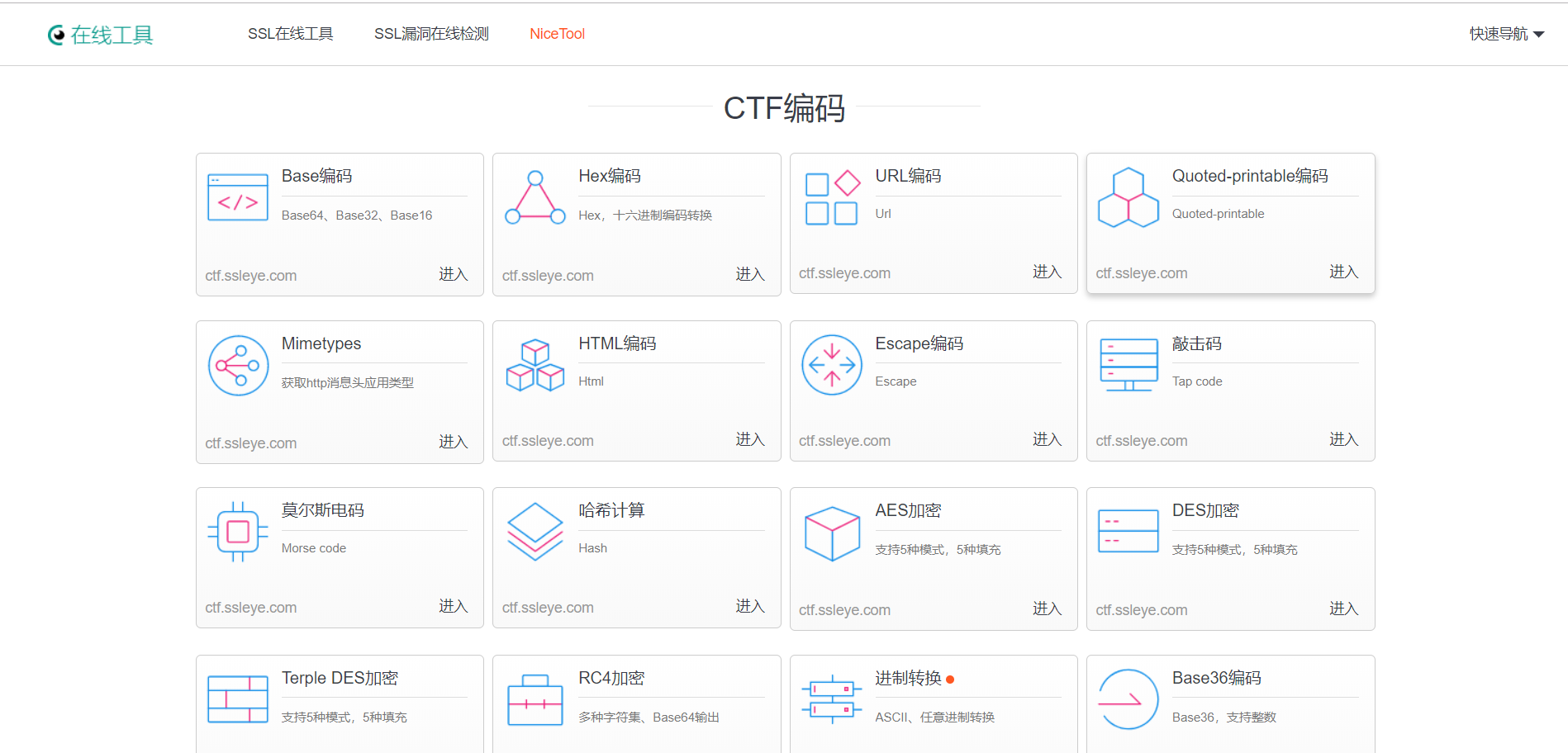1568x753 pixels.
Task: Click the HTML编码 cubes icon
Action: [x=535, y=365]
